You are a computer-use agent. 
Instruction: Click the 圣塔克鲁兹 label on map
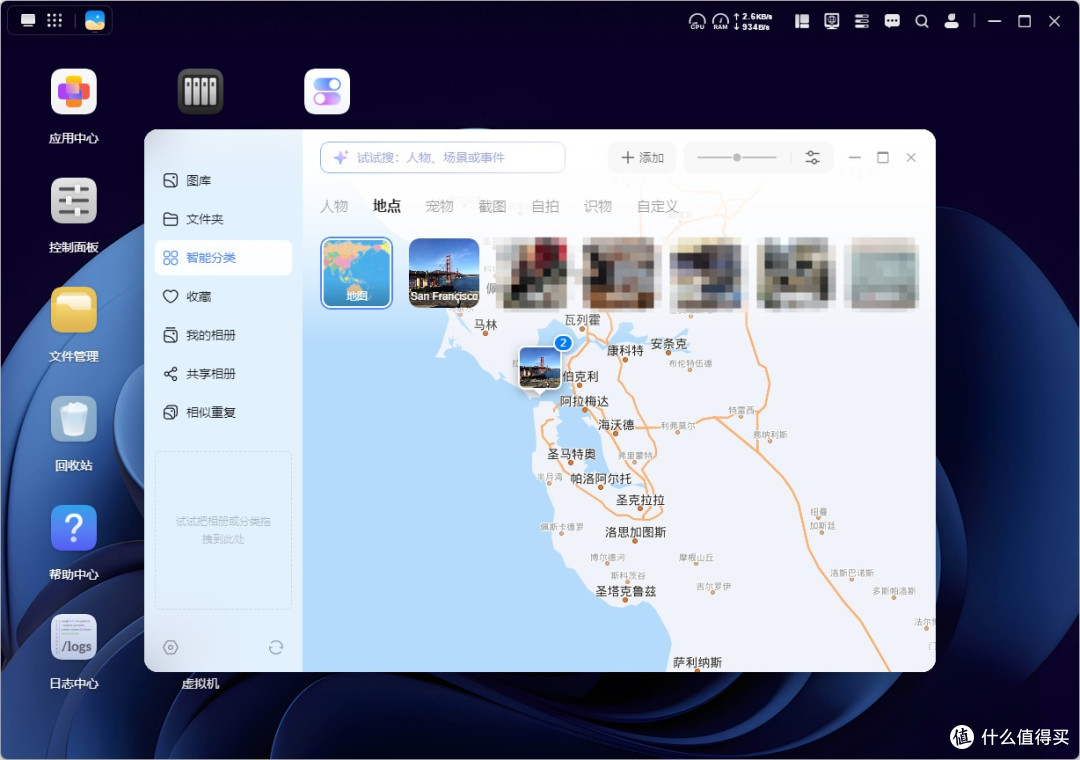tap(626, 591)
